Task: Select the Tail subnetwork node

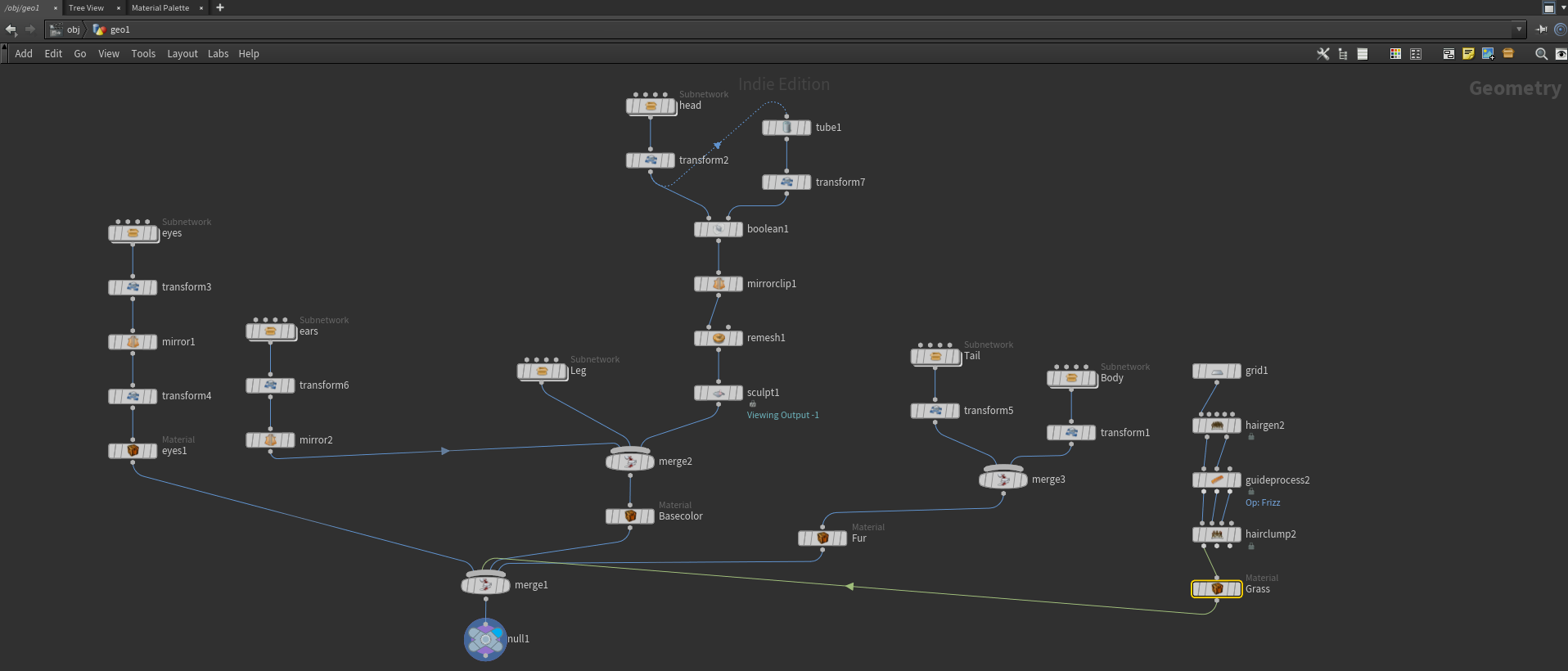Action: (935, 356)
